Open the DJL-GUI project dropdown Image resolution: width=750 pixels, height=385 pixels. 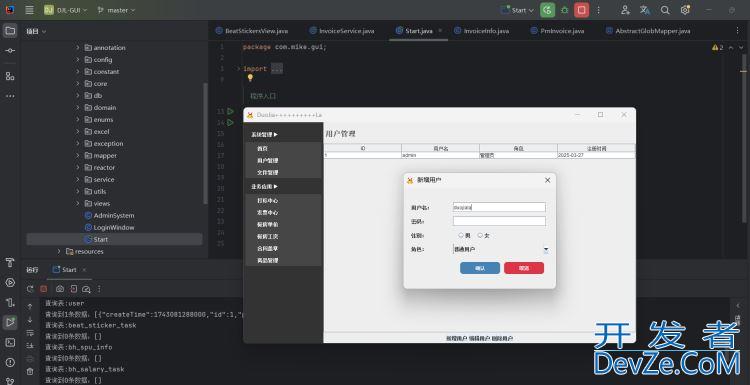pos(67,10)
